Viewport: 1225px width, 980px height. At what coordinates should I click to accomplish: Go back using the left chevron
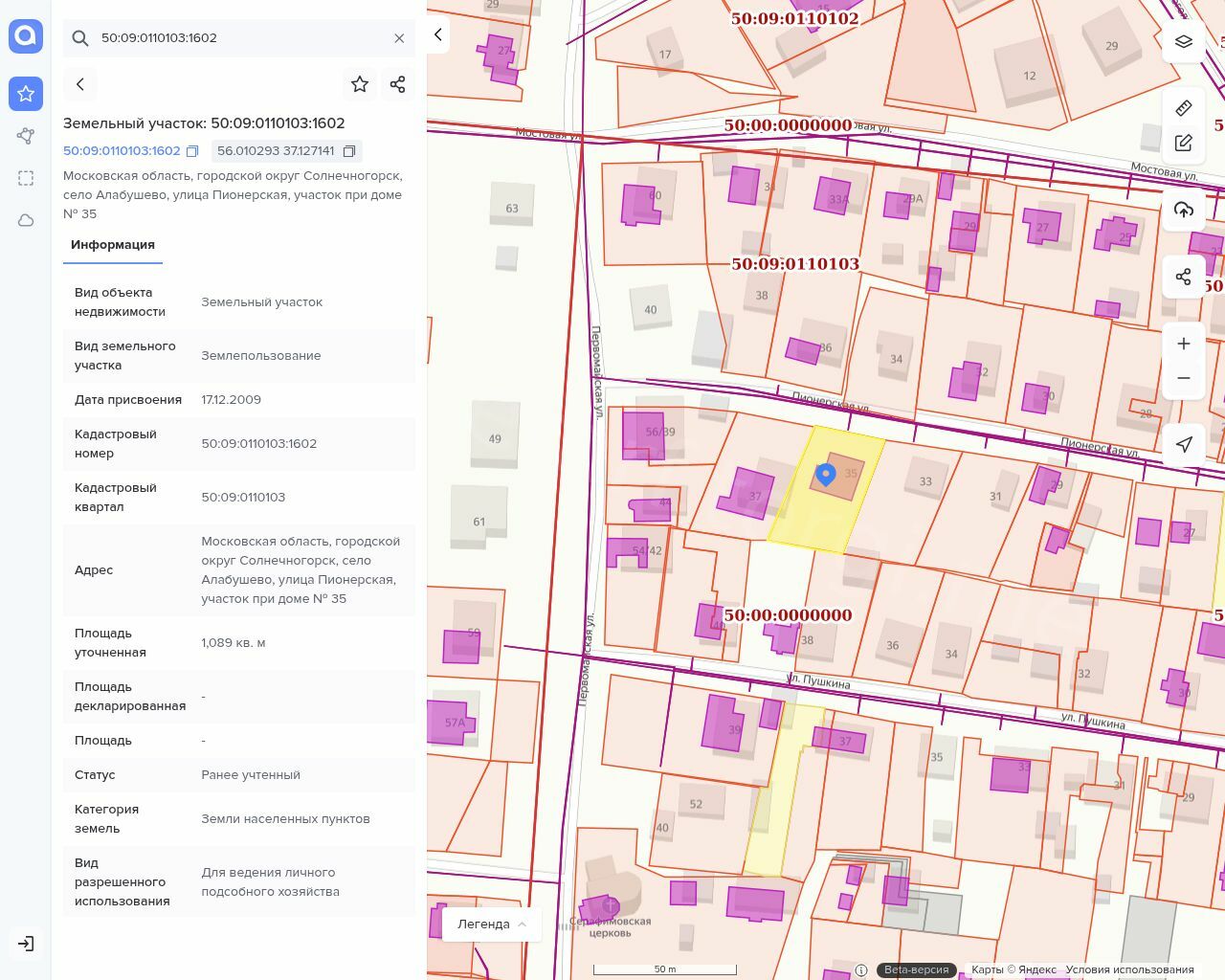tap(80, 84)
